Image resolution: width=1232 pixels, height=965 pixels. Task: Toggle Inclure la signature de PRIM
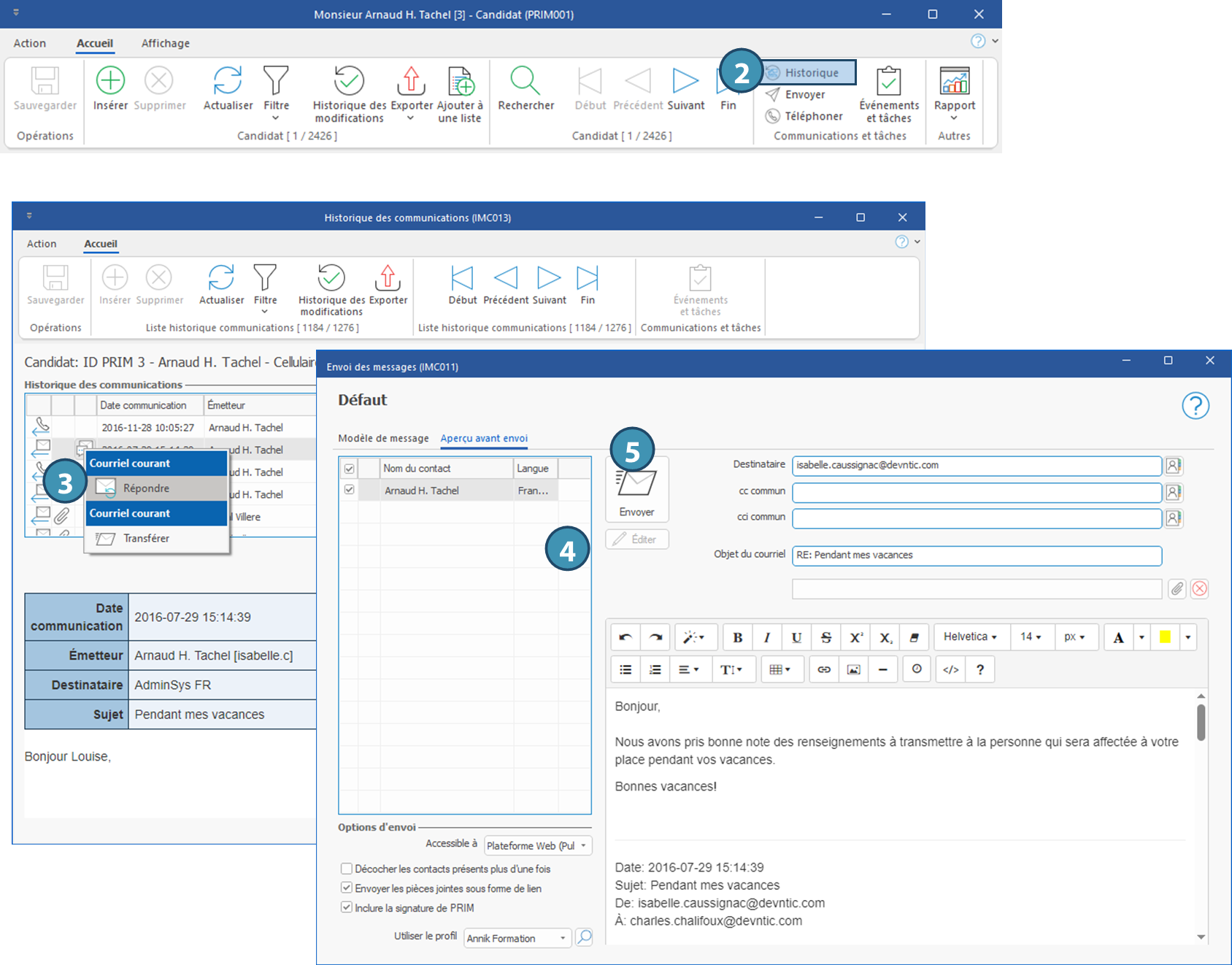point(347,907)
